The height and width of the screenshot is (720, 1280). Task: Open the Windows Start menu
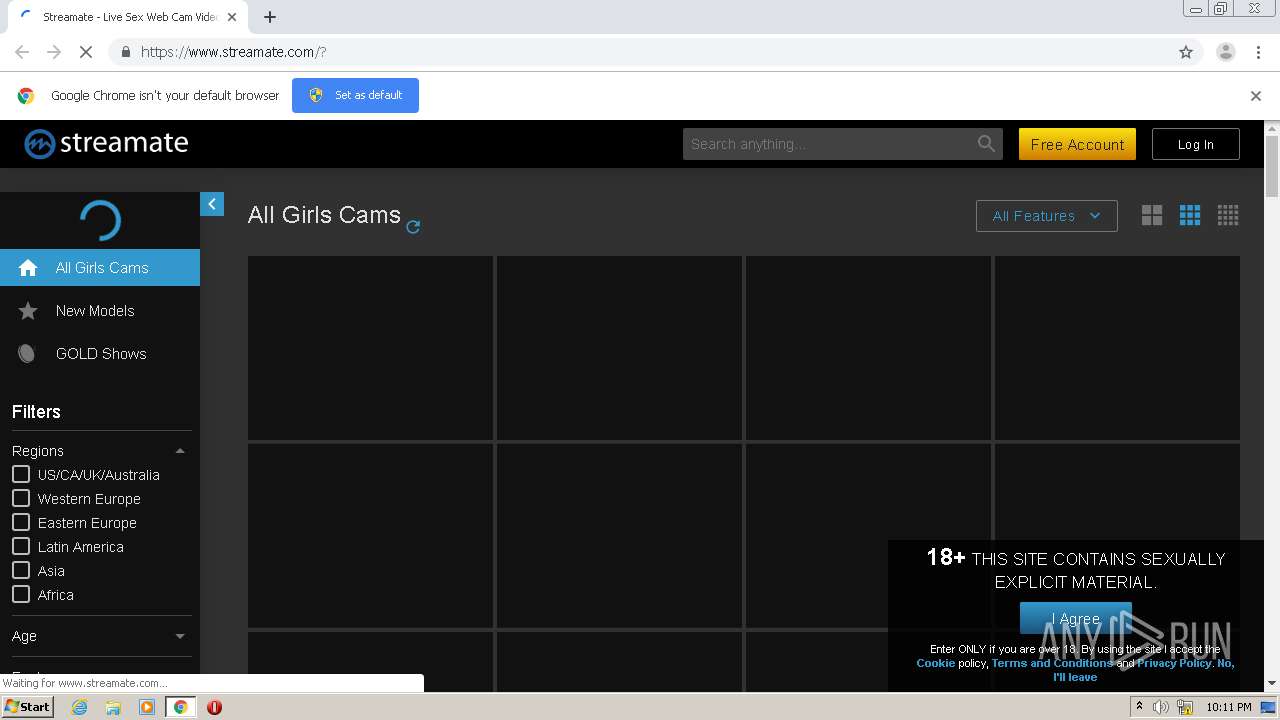pos(28,707)
